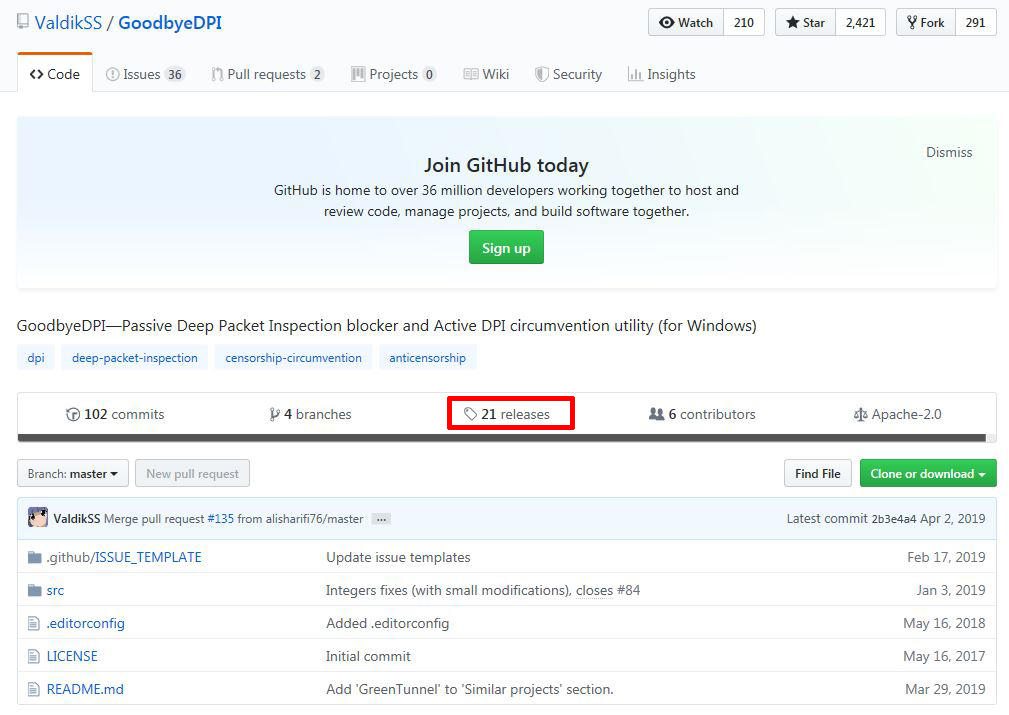Open the 291 forks count

pos(976,23)
